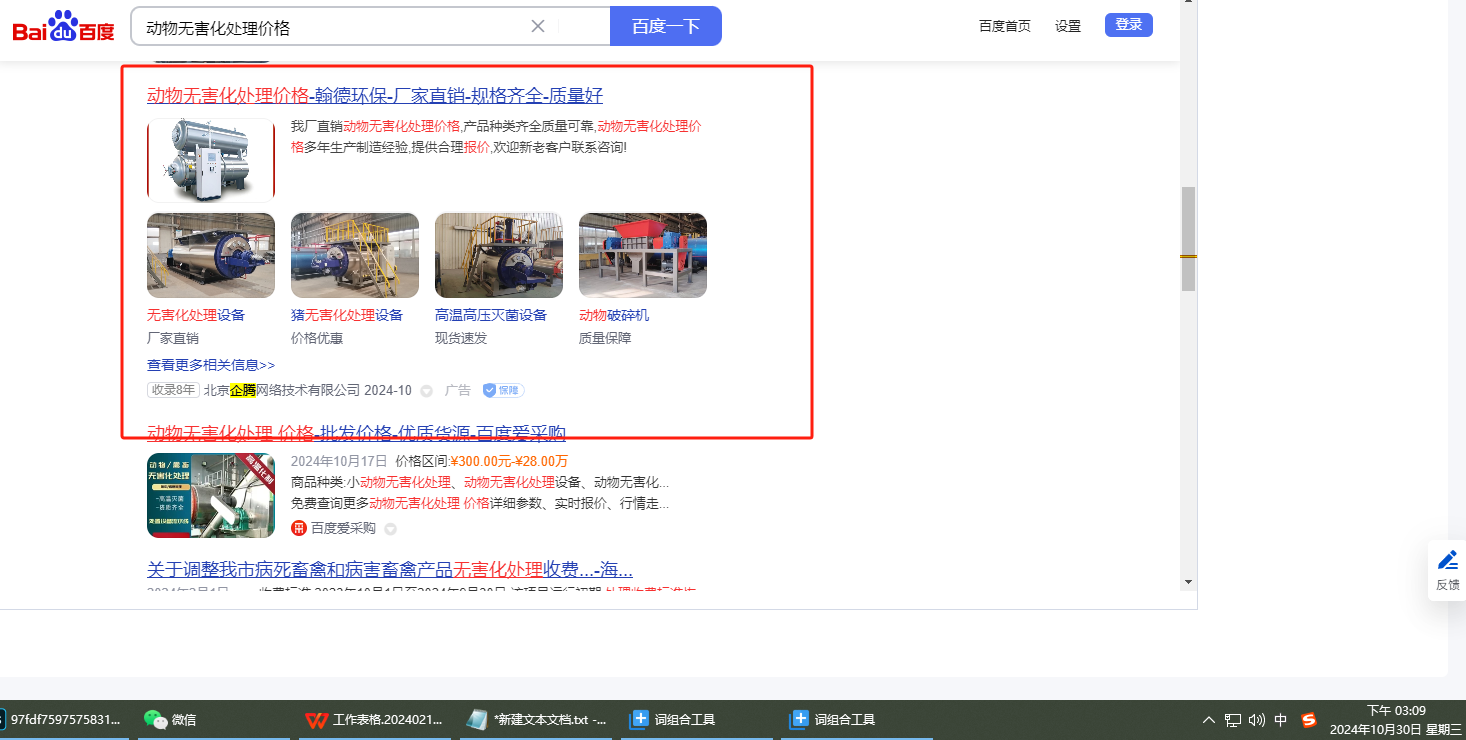The height and width of the screenshot is (740, 1466).
Task: Click the page's vertical scrollbar thumb
Action: [x=1188, y=238]
